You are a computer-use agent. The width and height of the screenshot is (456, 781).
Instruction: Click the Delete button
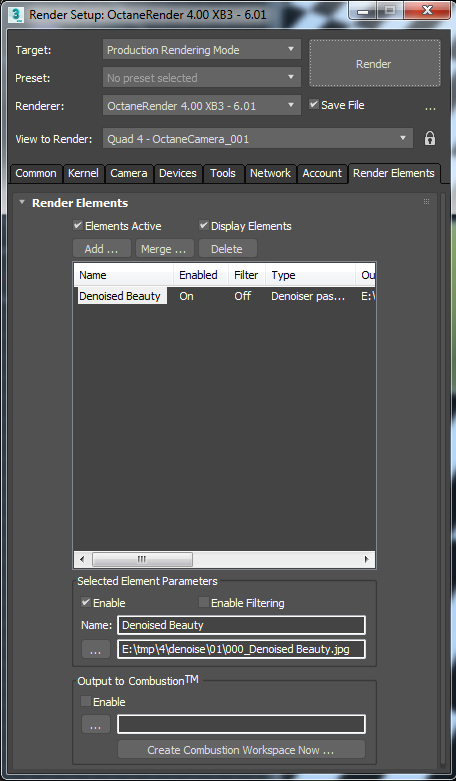tap(228, 249)
